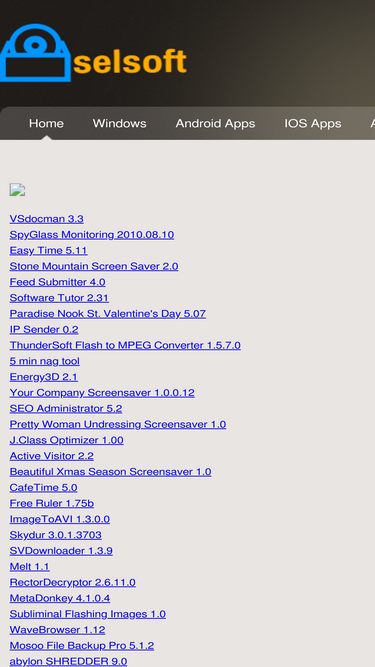This screenshot has height=667, width=375.
Task: Open the IOS Apps tab
Action: 313,124
